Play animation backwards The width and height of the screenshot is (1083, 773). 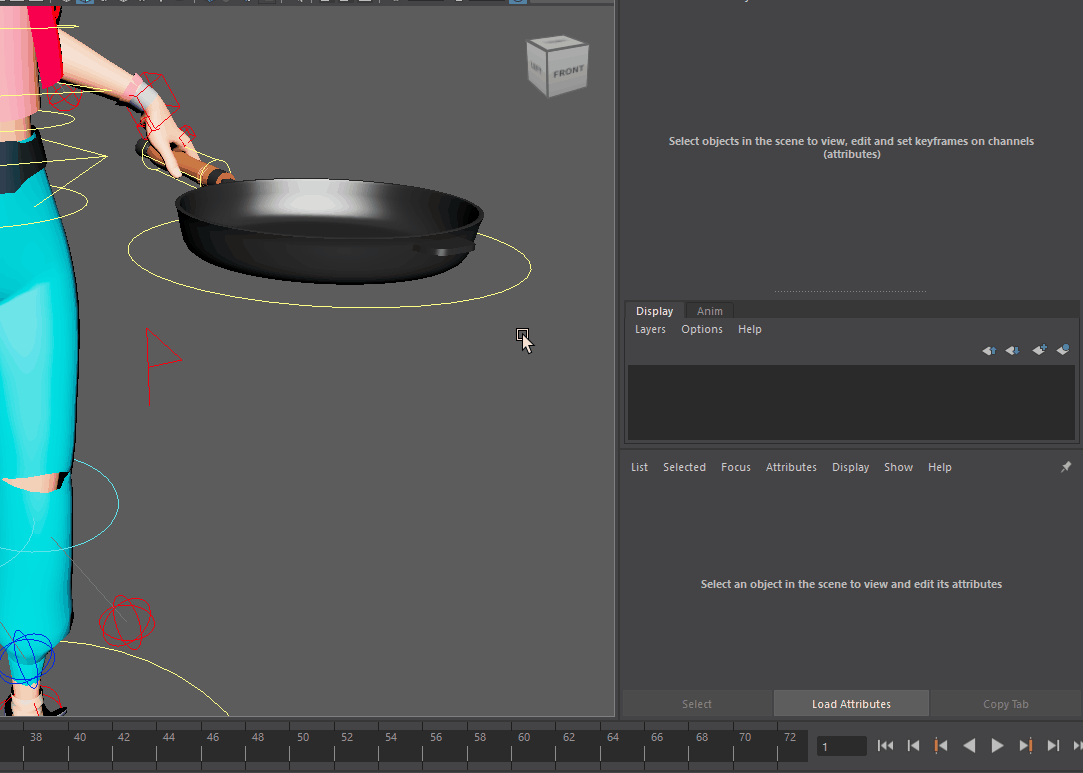pyautogui.click(x=968, y=745)
